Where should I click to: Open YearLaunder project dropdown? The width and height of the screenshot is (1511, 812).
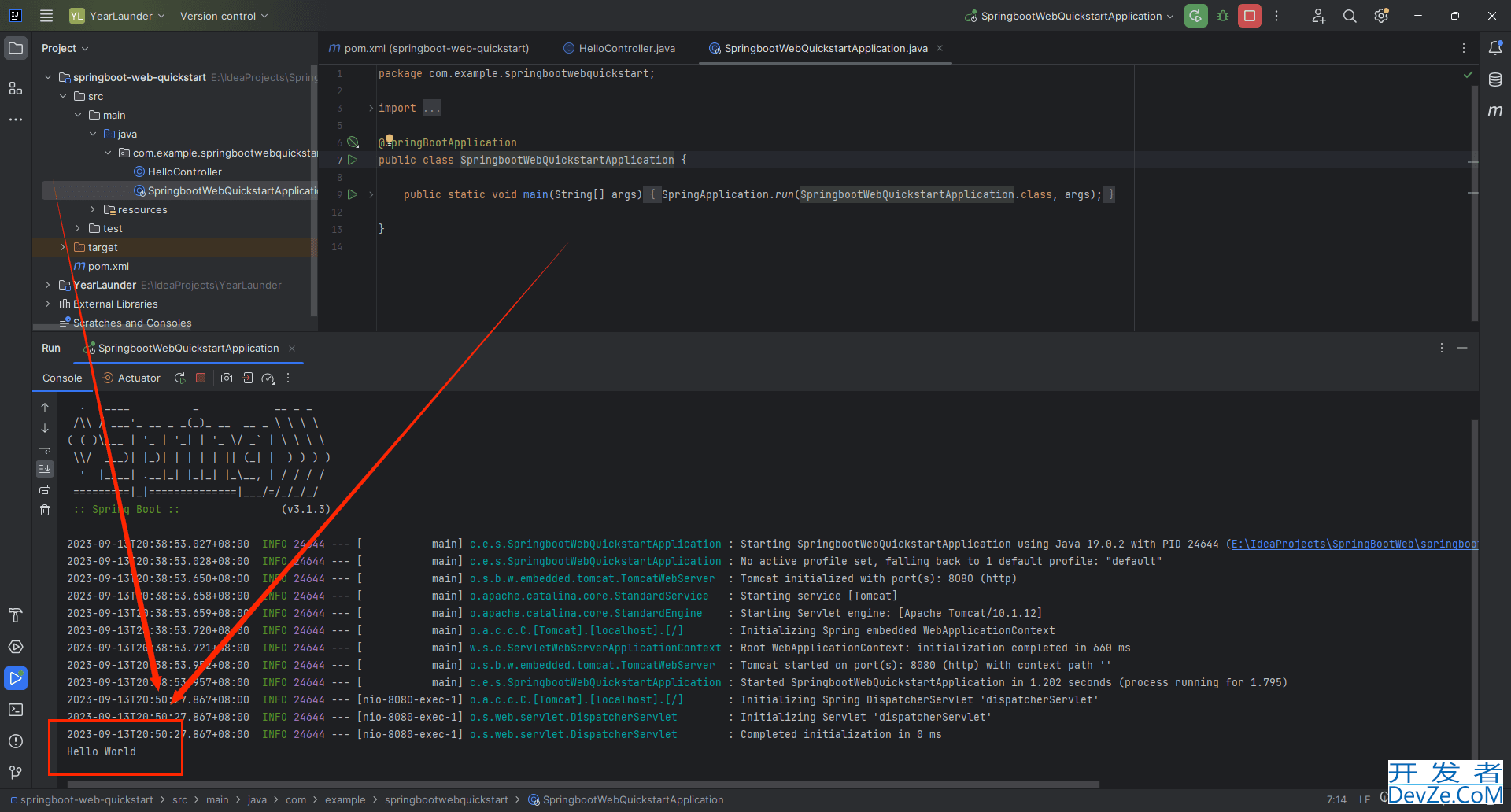point(117,16)
